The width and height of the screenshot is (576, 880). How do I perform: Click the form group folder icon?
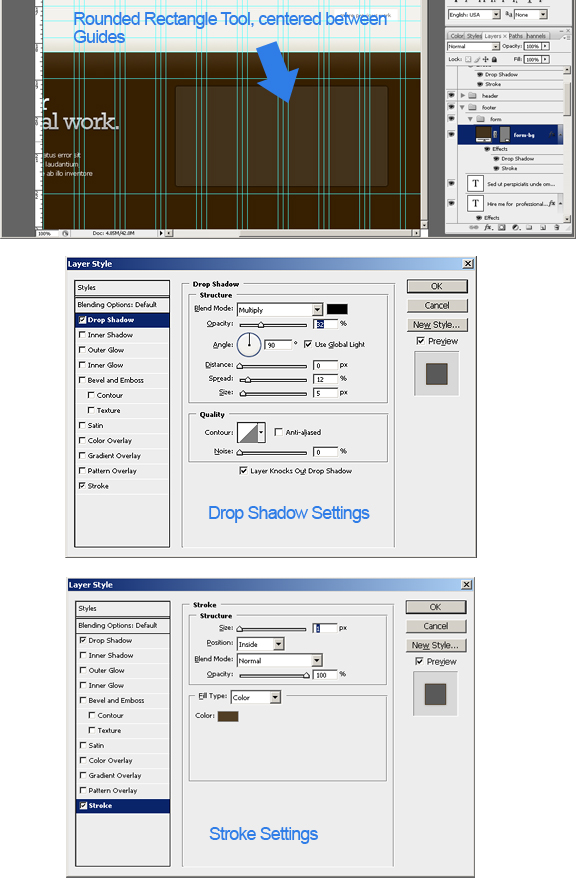pos(481,119)
